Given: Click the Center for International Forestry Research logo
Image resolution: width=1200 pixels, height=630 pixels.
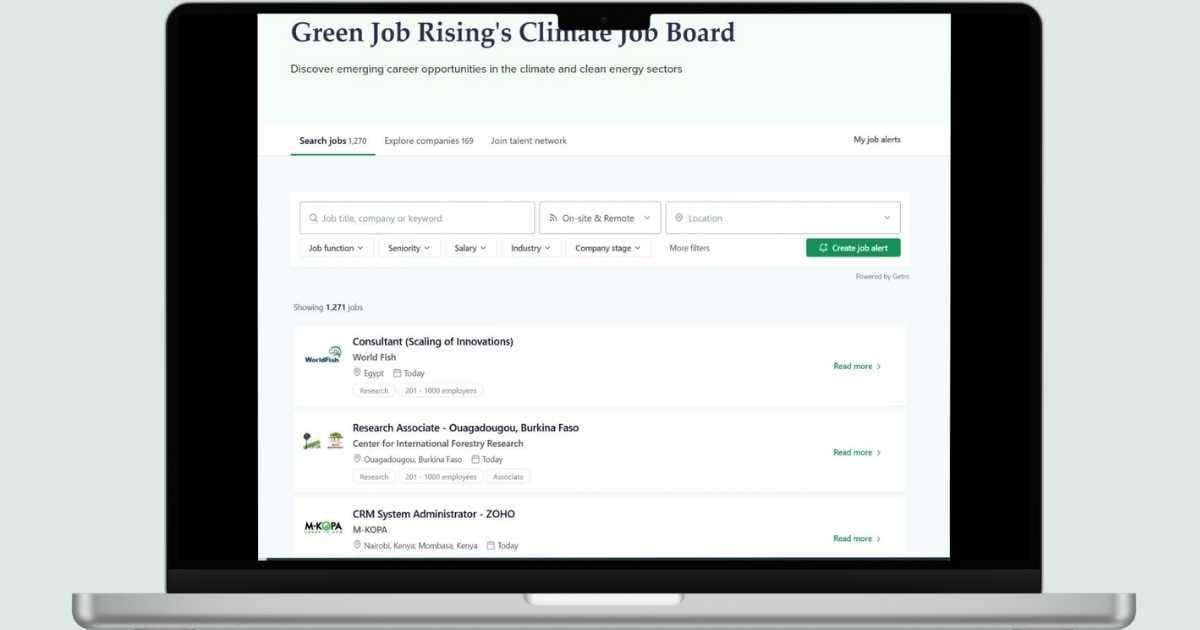Looking at the screenshot, I should tap(323, 441).
